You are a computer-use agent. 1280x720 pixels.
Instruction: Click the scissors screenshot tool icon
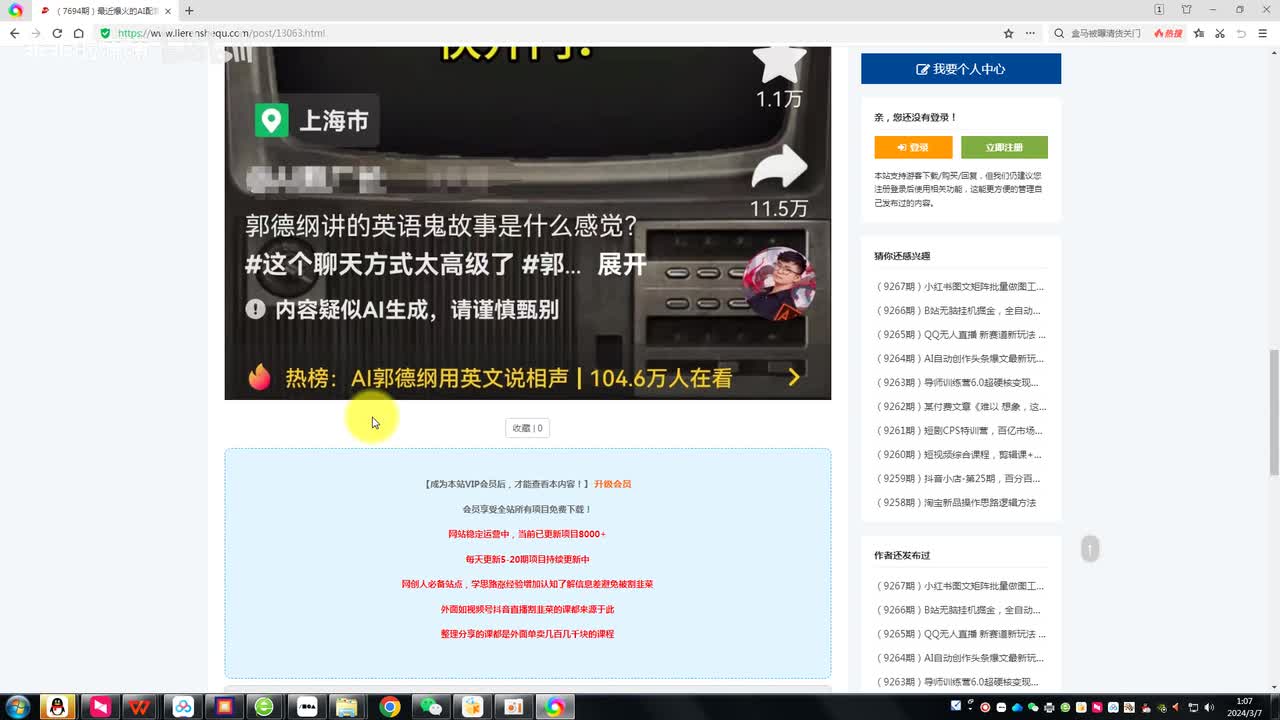coord(1220,33)
